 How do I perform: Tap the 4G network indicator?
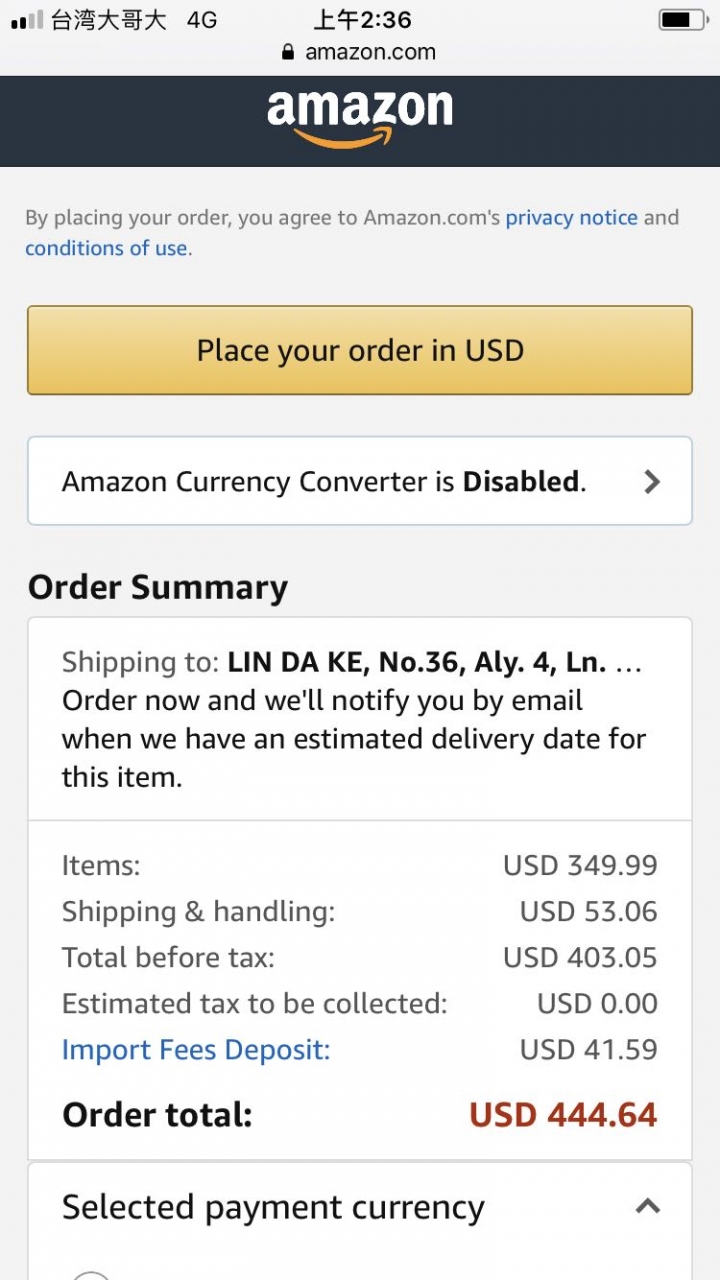(x=202, y=19)
